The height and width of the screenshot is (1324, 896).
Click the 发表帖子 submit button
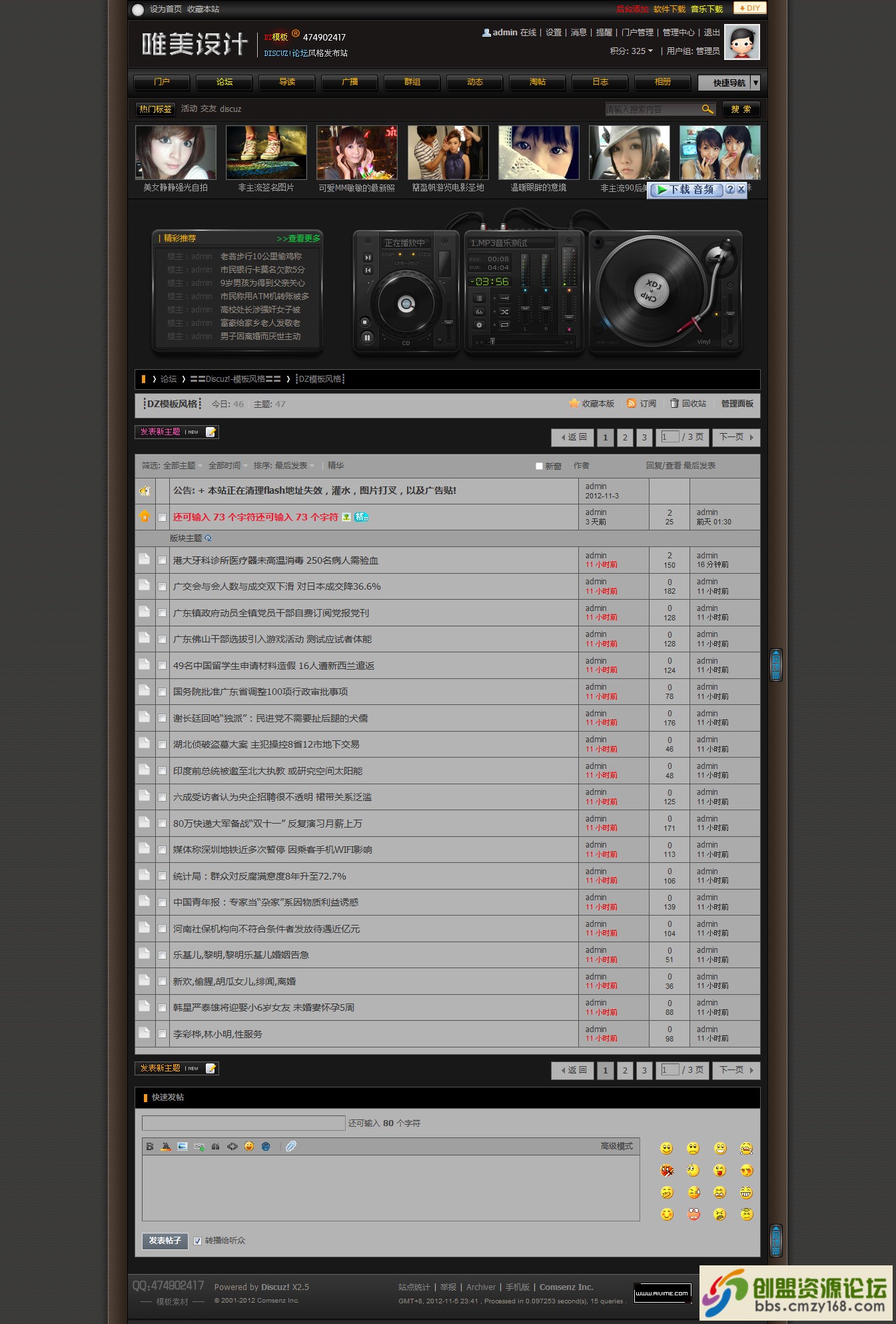click(165, 1241)
